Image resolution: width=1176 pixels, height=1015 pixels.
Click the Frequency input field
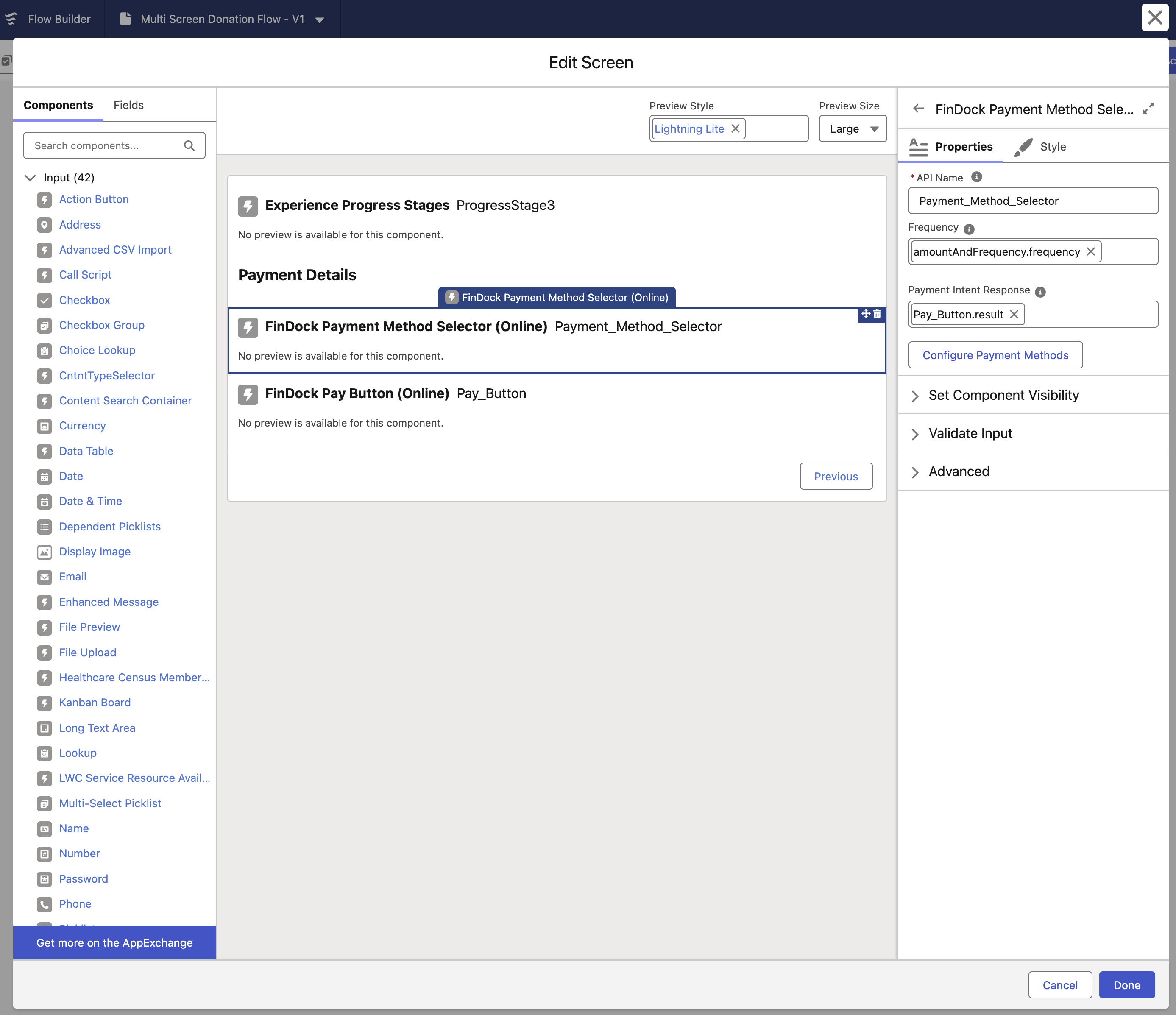(x=1033, y=251)
